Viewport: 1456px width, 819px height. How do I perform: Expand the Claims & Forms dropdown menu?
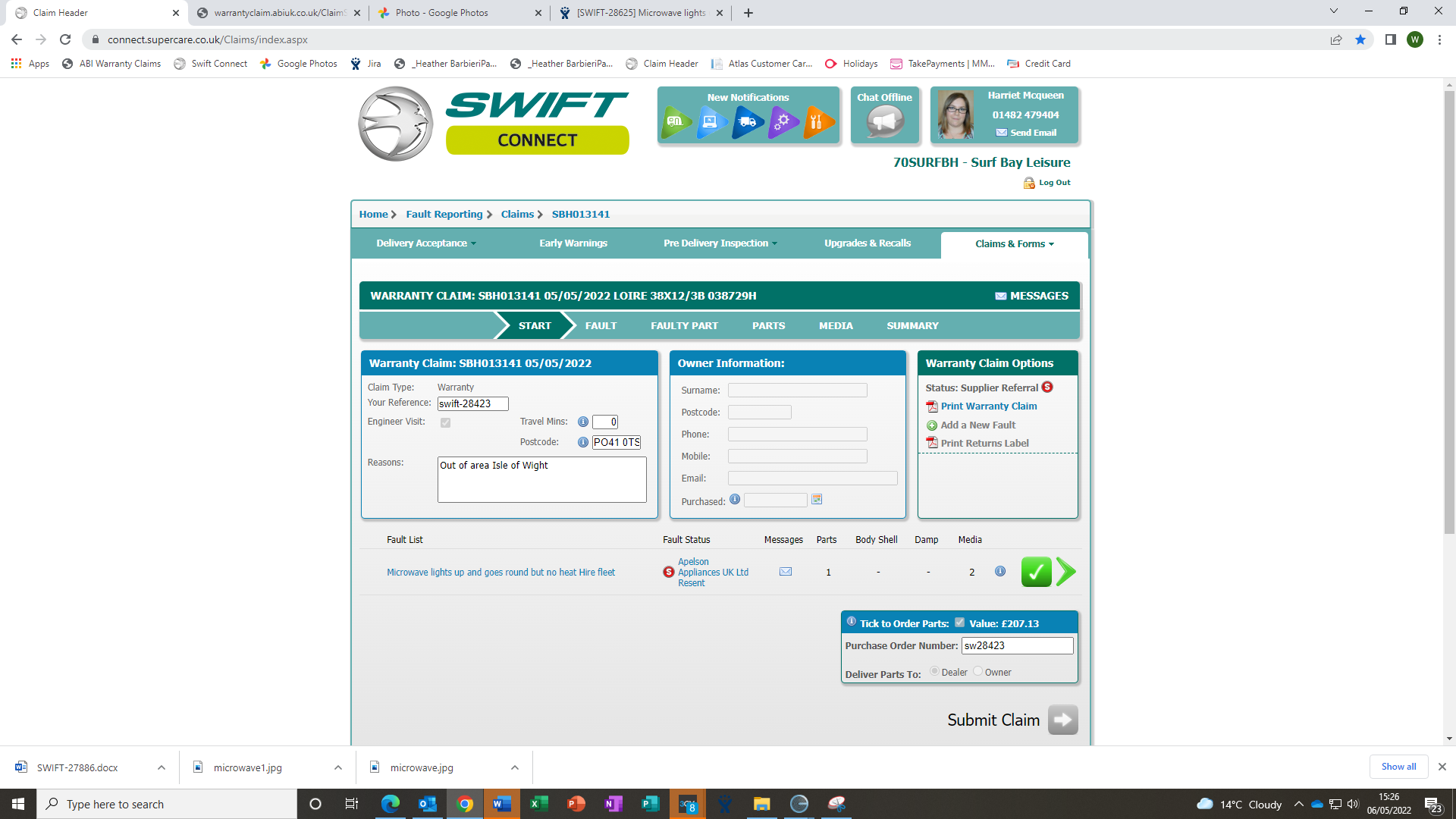[x=1014, y=244]
